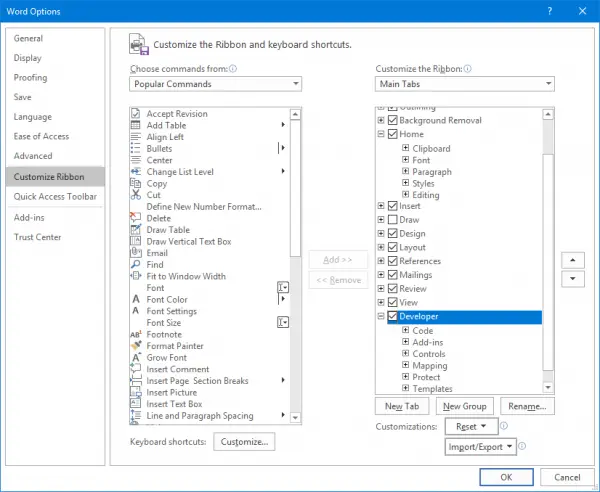Click the New Tab button

tap(402, 406)
